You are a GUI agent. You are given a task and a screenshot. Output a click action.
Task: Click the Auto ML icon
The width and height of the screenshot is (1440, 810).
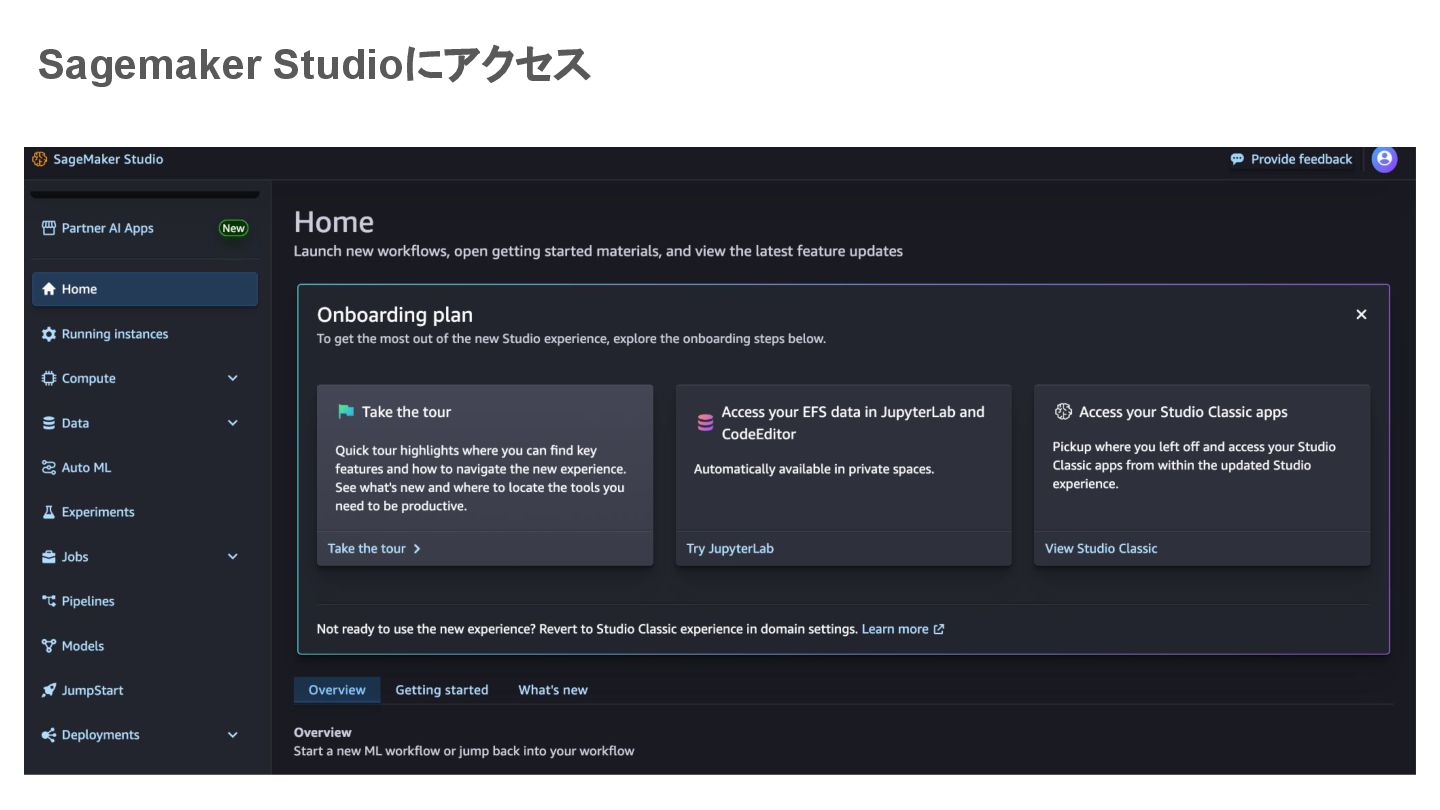[48, 467]
